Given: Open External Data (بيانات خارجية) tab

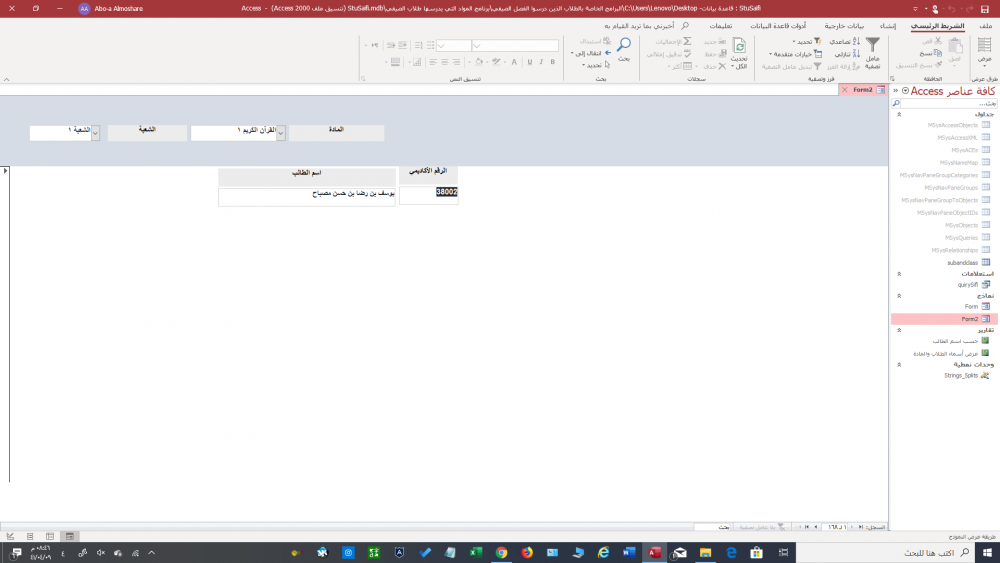Looking at the screenshot, I should 844,26.
